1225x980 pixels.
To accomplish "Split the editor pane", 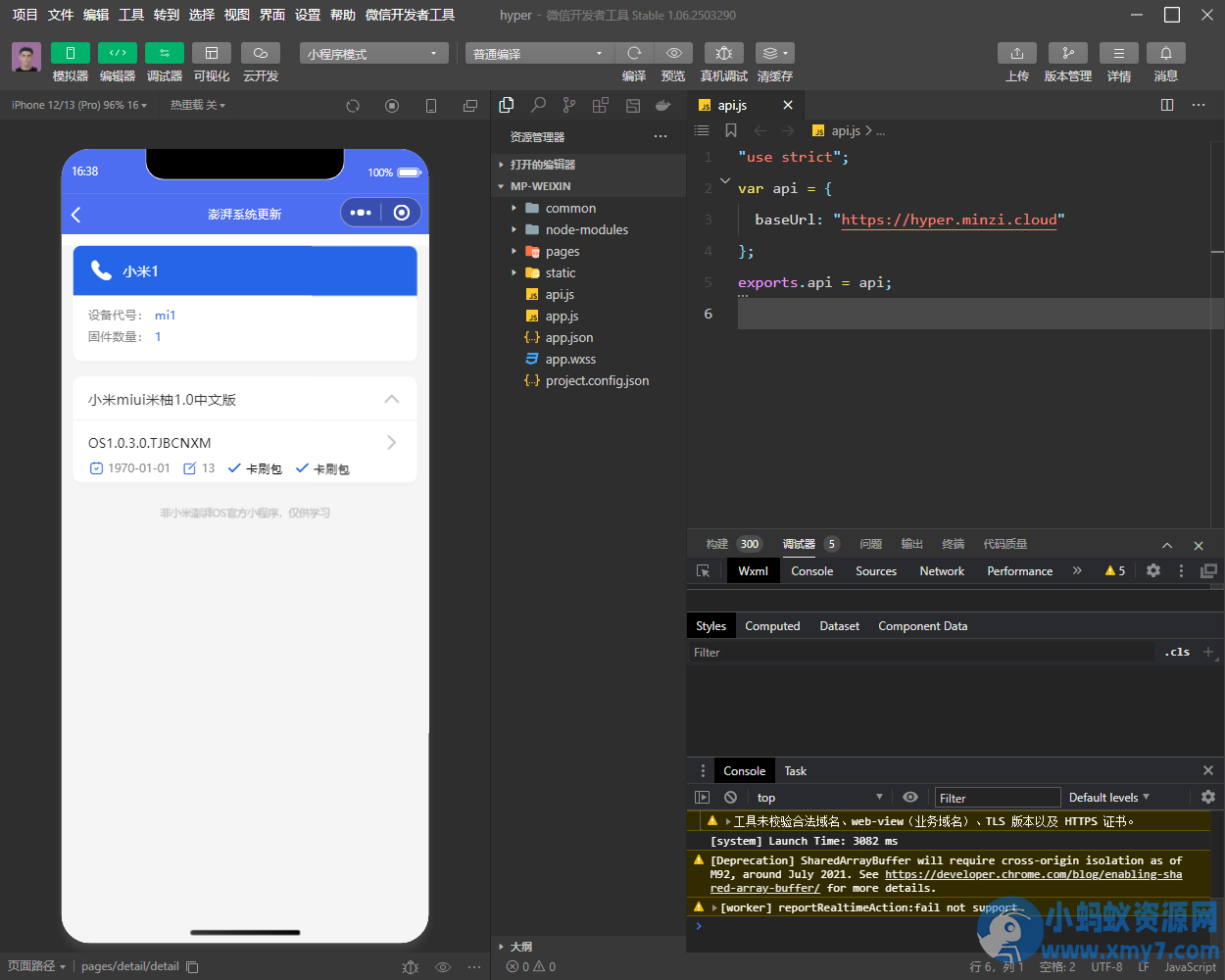I will point(1167,105).
